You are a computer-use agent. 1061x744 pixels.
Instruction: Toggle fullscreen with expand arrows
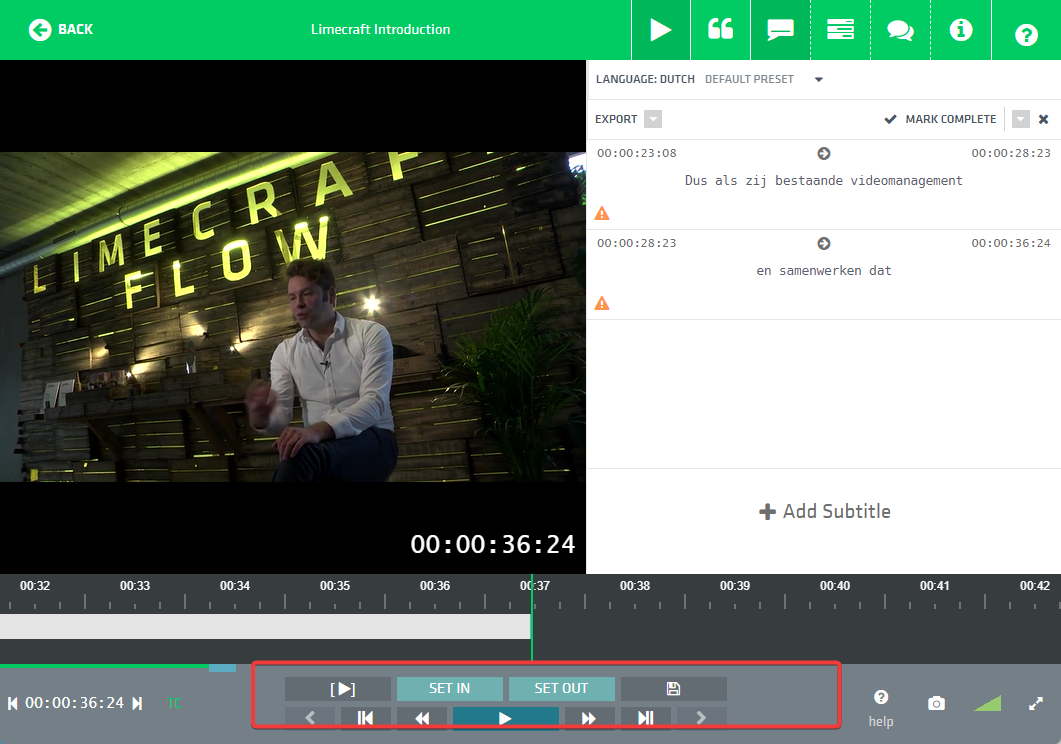[1035, 703]
